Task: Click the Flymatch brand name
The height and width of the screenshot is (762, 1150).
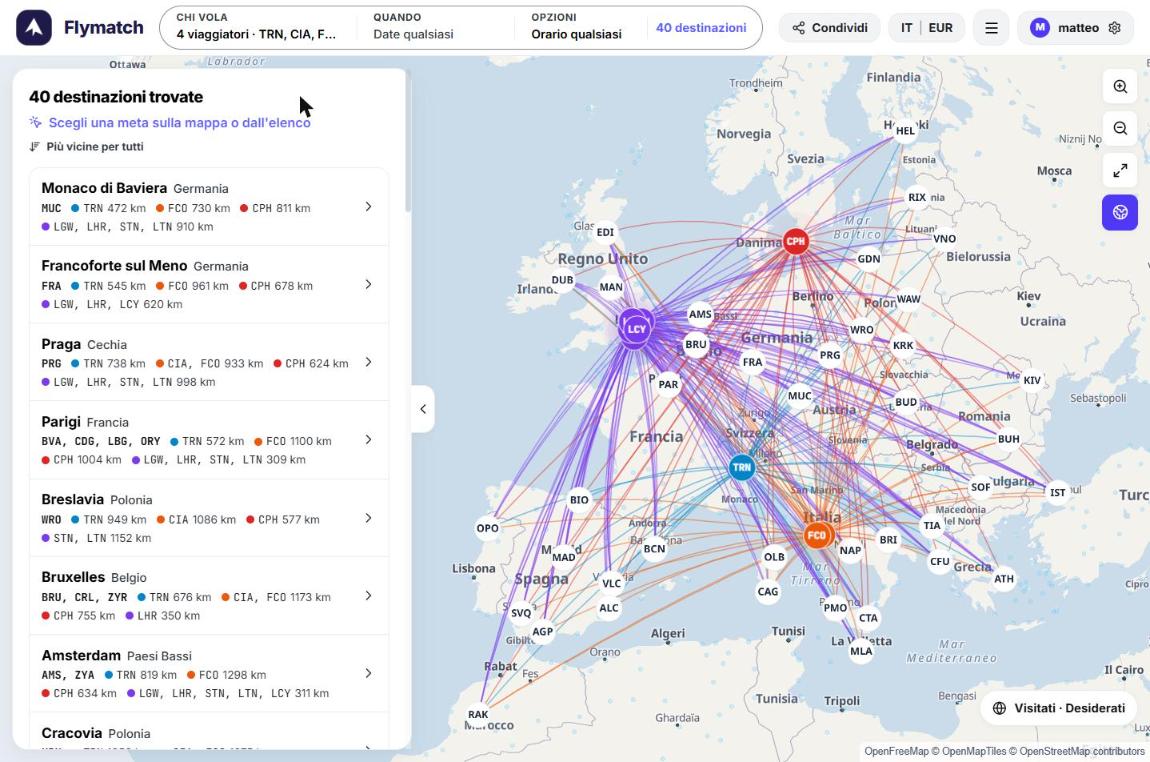Action: (103, 28)
